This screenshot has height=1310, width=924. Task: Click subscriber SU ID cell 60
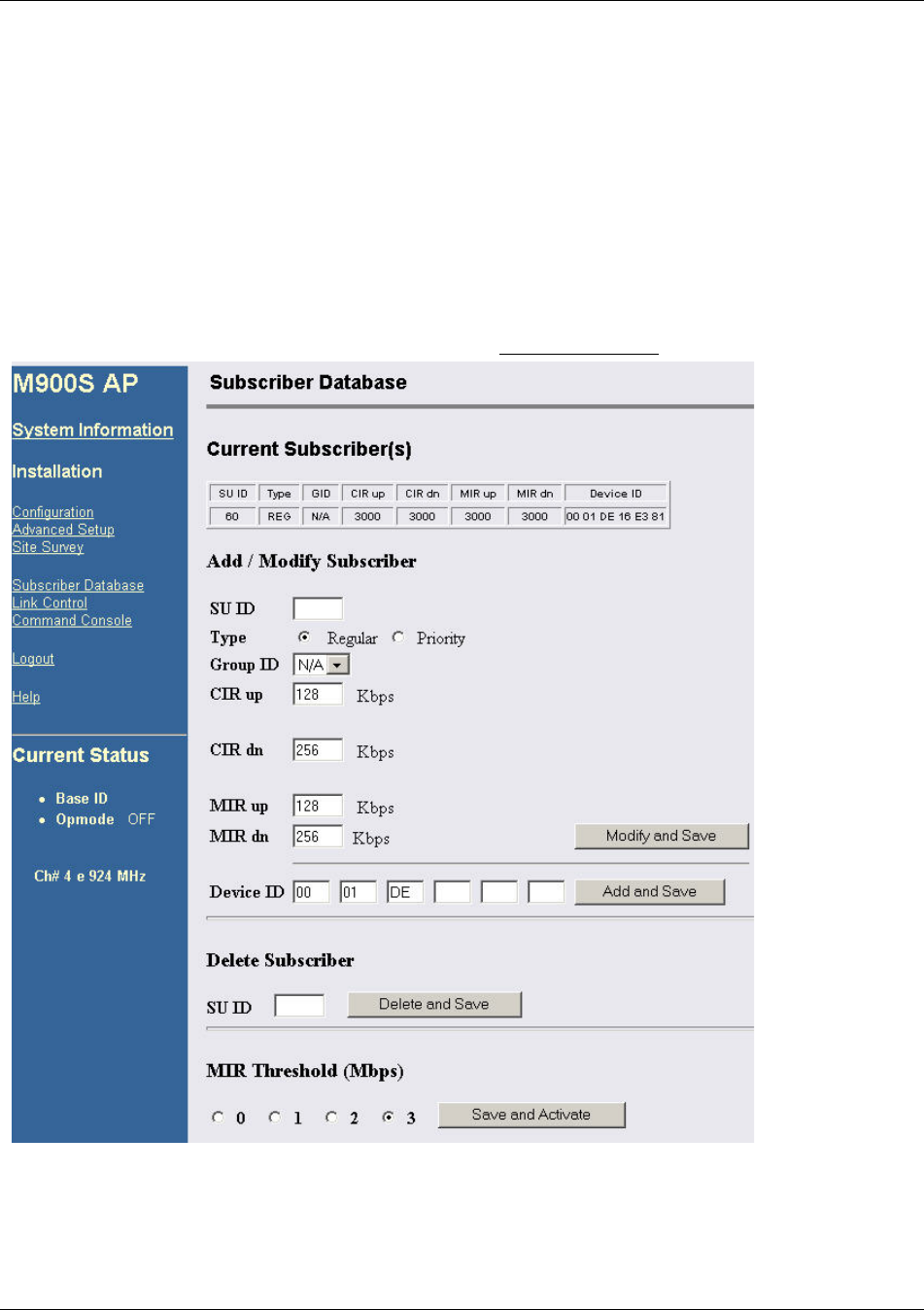click(233, 517)
